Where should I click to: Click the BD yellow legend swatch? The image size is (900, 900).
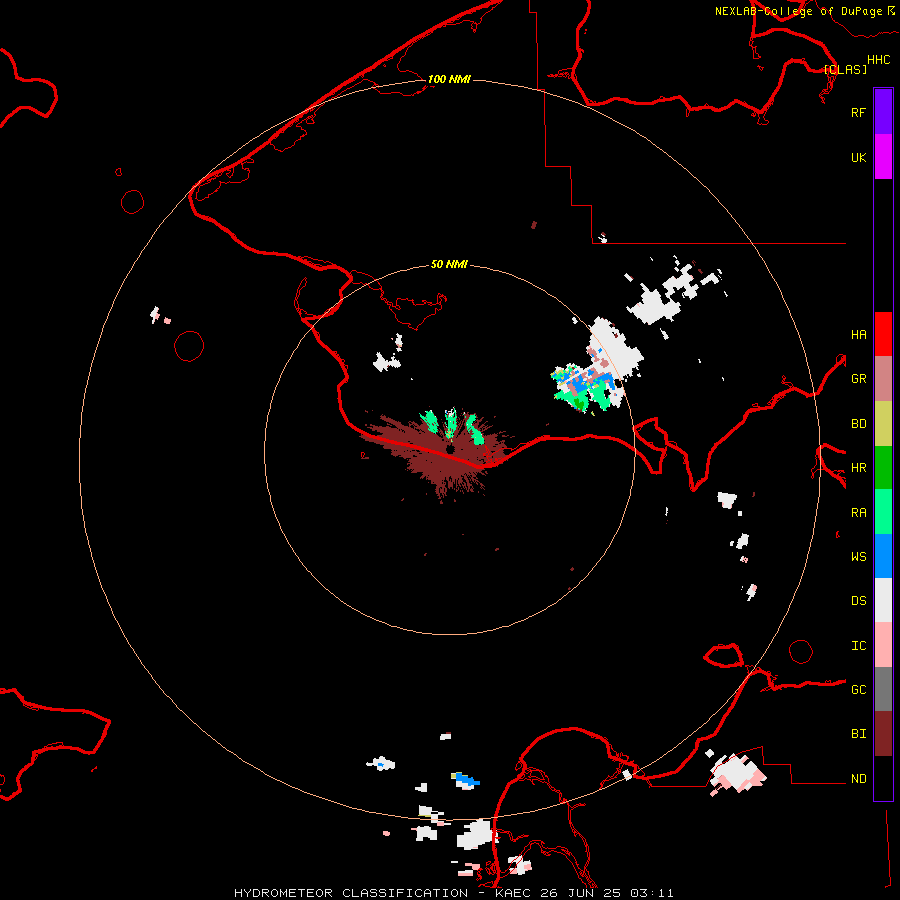tap(883, 423)
